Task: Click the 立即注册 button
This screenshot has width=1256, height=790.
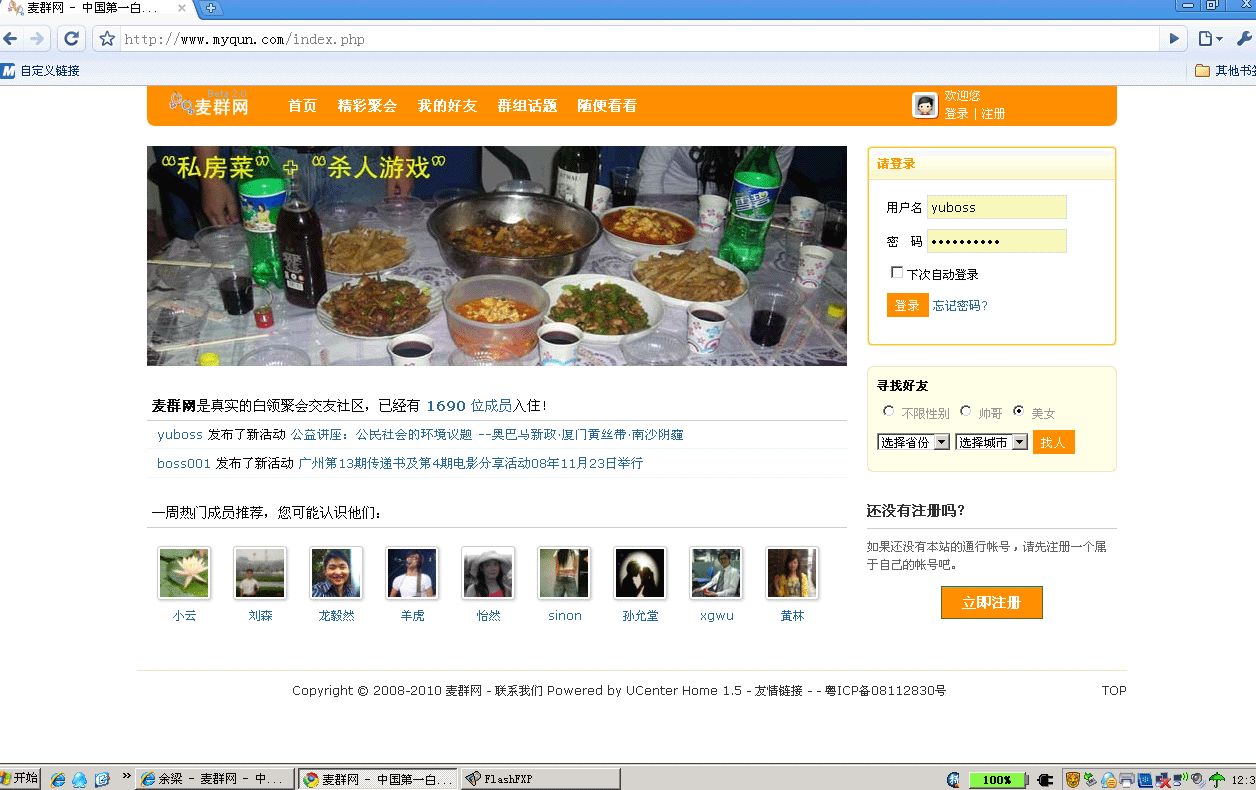Action: [x=991, y=603]
